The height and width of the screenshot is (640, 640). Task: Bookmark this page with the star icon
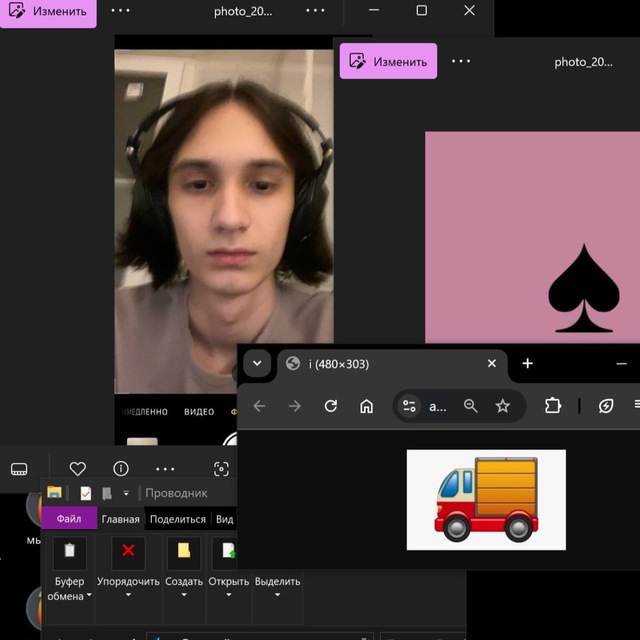(502, 406)
